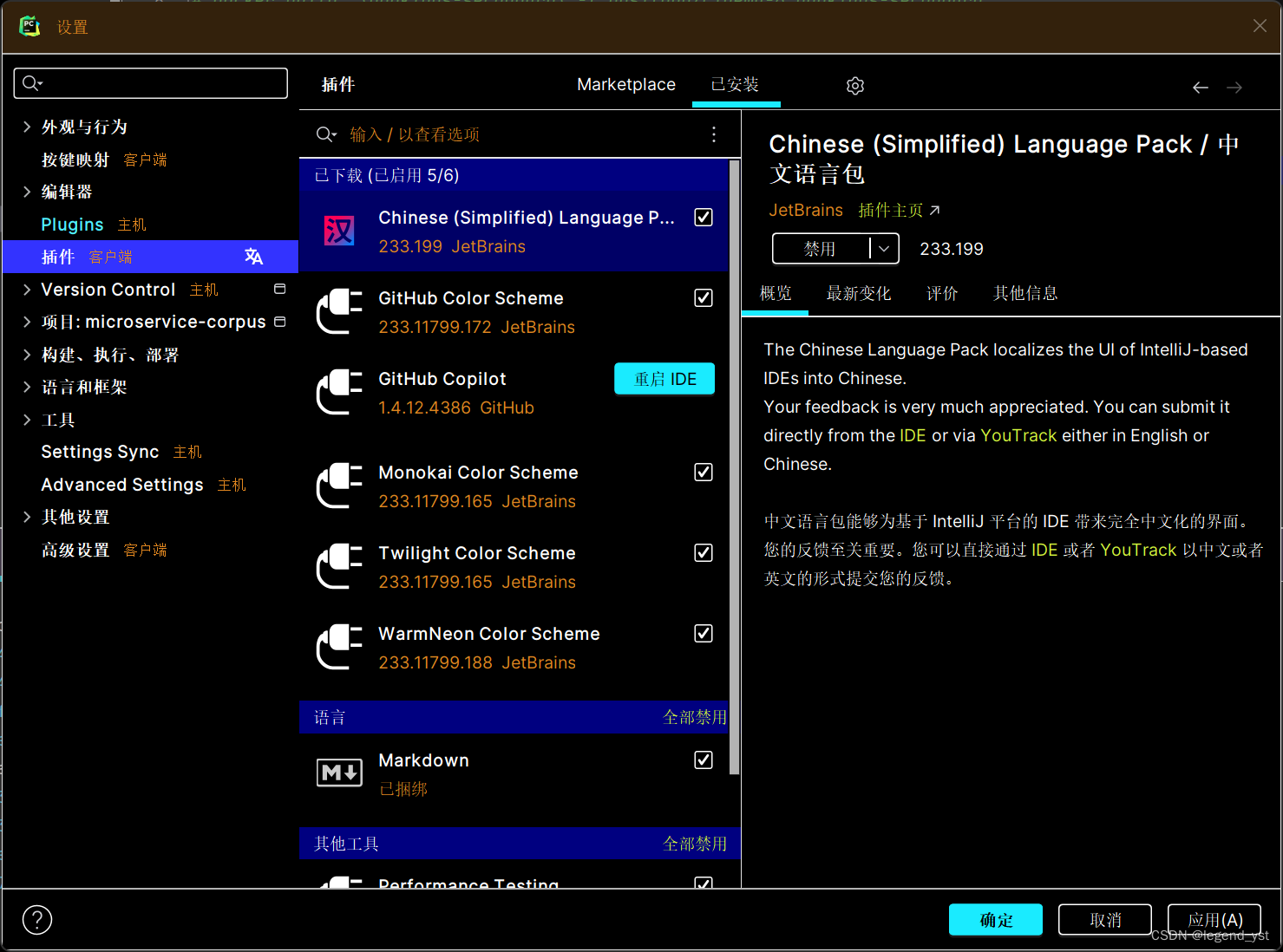Open the 最新变化 tab
The image size is (1283, 952).
(859, 293)
